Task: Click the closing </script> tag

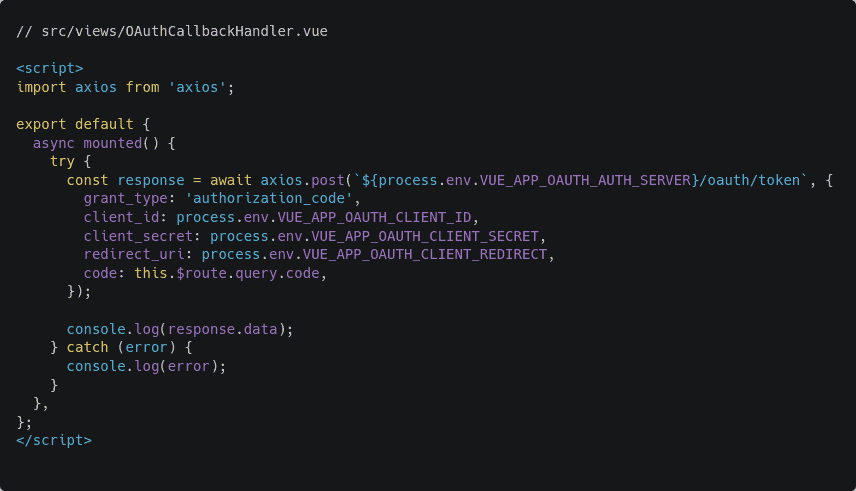Action: [x=54, y=440]
